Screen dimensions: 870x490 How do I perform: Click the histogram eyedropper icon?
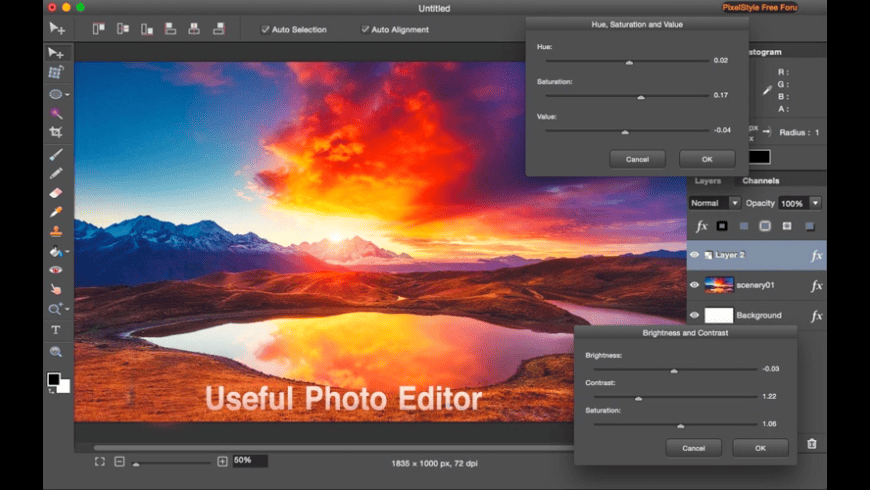(x=767, y=90)
